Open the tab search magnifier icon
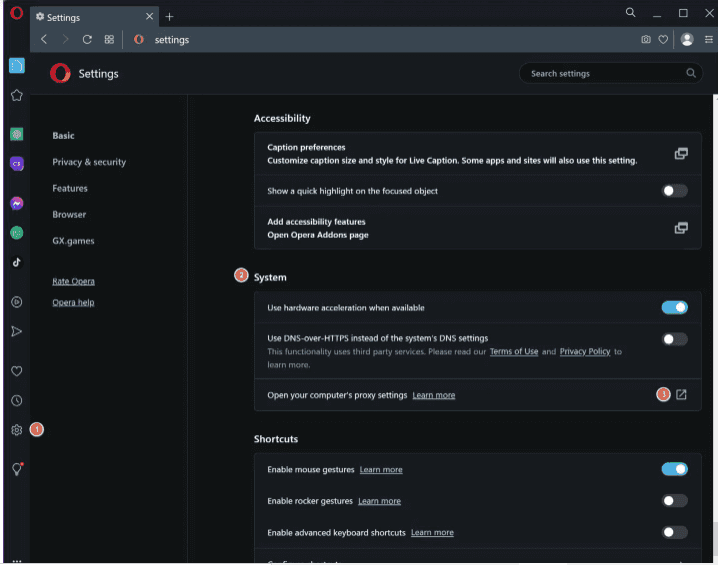The height and width of the screenshot is (565, 718). tap(631, 13)
